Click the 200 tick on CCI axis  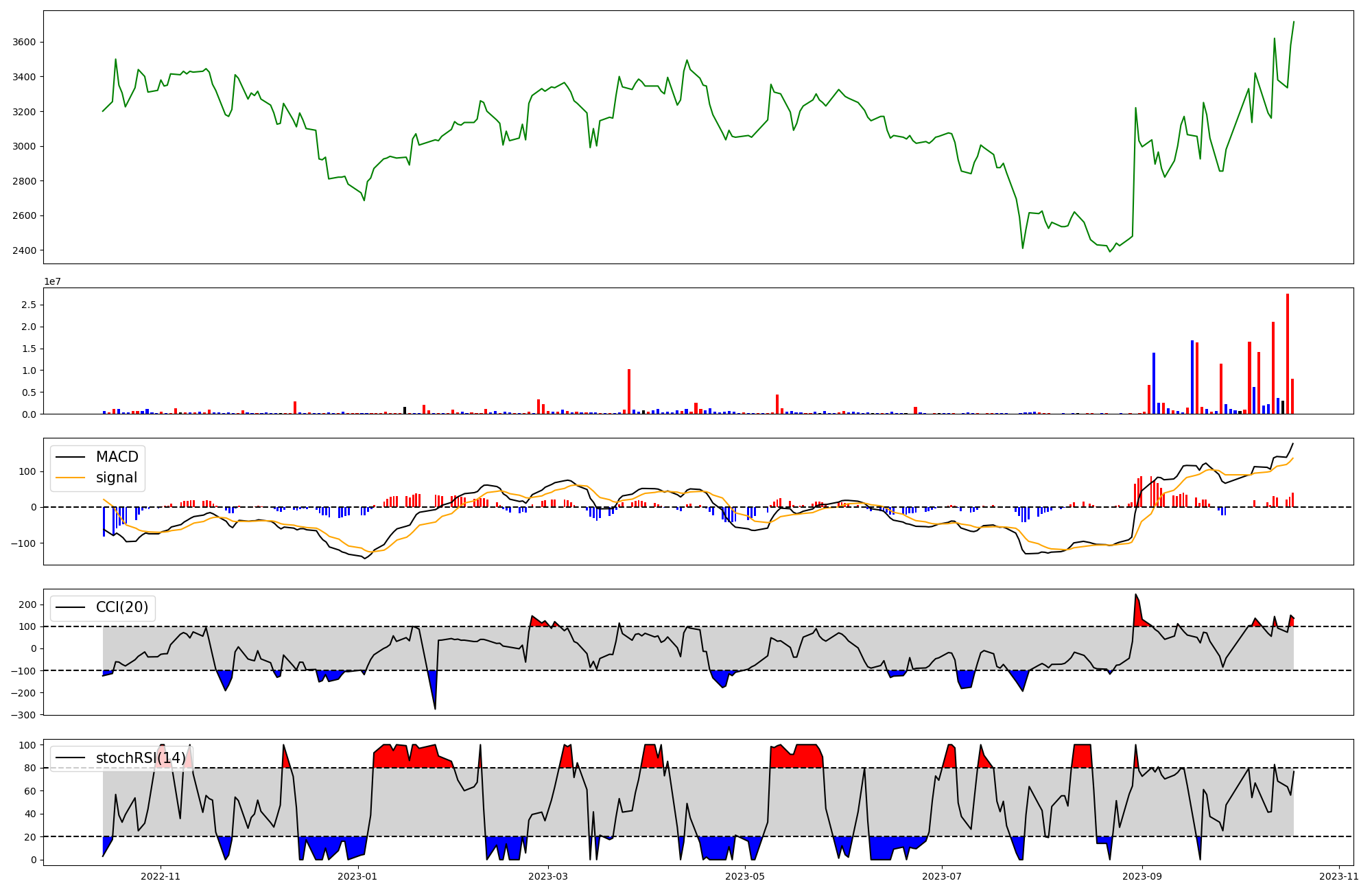tap(27, 605)
